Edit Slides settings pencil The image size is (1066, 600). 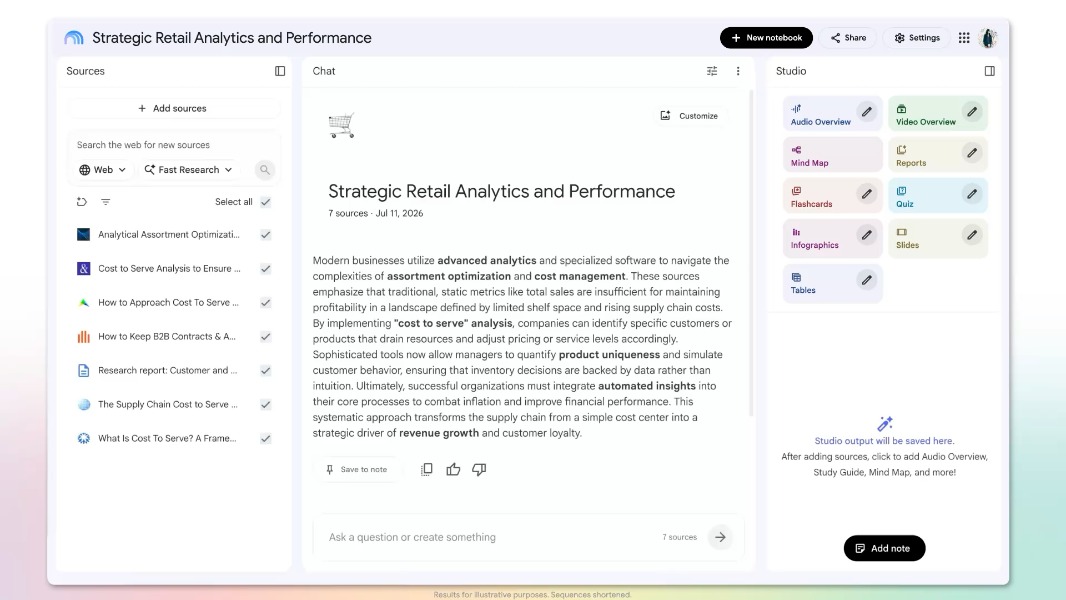point(972,235)
